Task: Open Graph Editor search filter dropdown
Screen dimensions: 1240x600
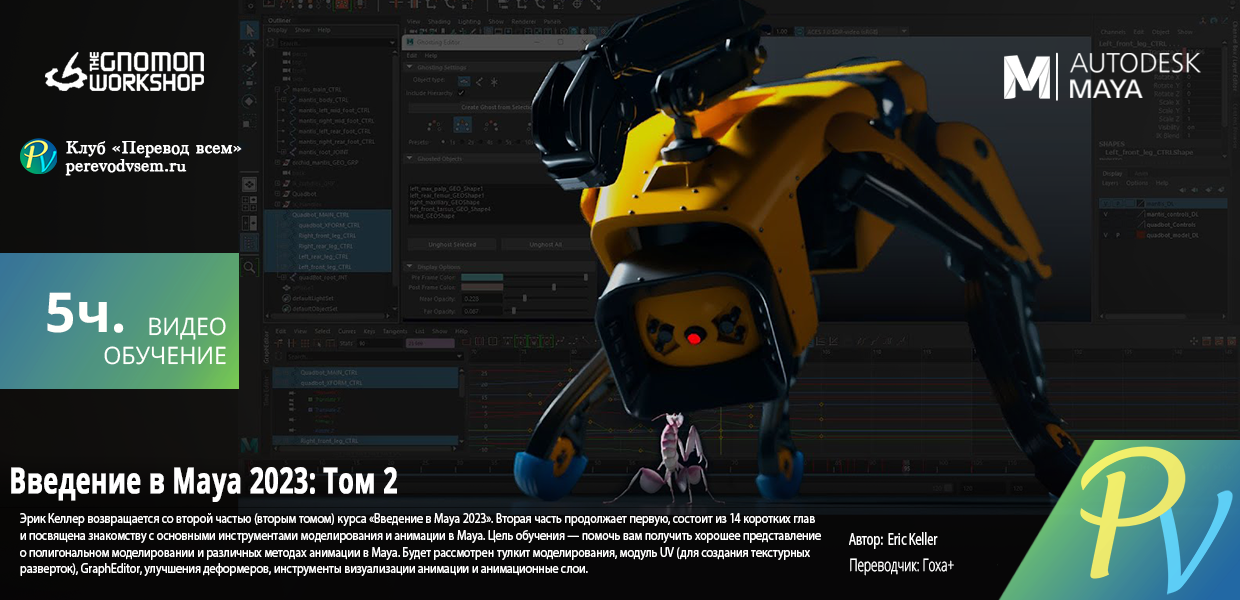Action: 460,356
